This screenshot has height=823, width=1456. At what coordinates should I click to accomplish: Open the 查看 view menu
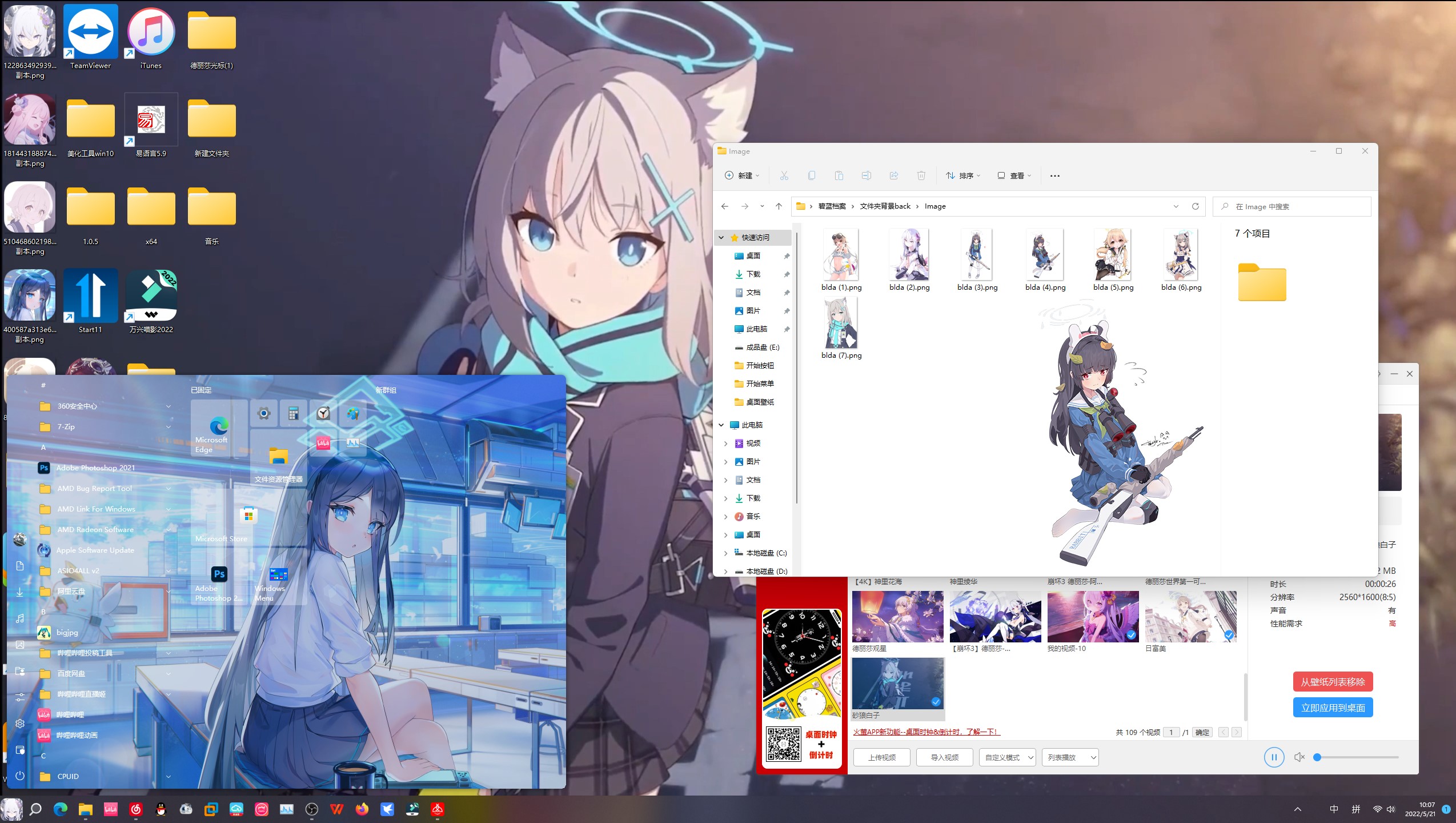1014,175
